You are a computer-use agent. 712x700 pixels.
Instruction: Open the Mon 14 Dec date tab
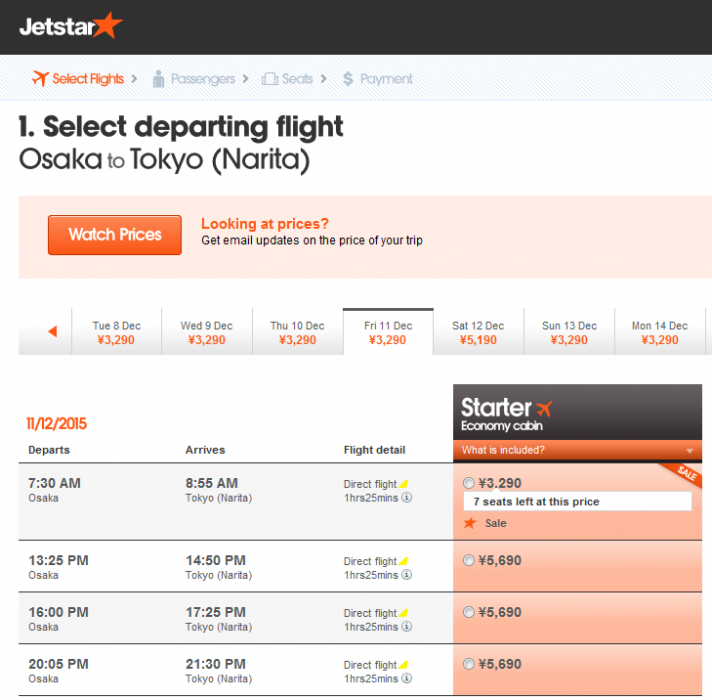660,332
